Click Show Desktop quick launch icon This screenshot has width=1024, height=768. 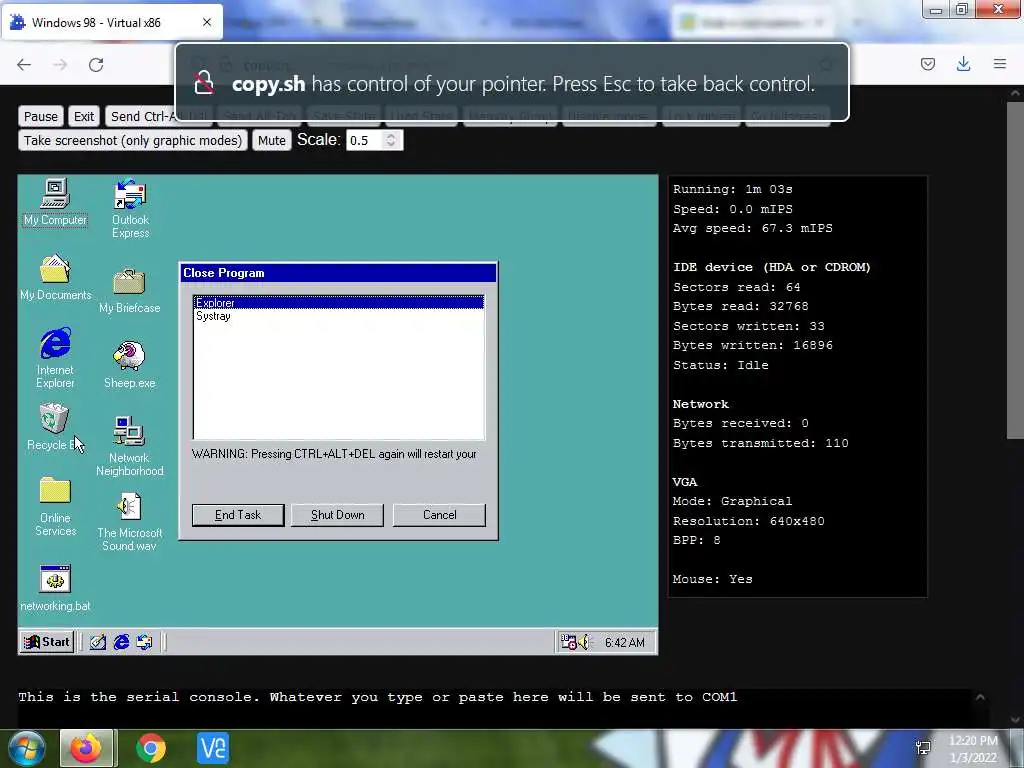click(x=98, y=642)
